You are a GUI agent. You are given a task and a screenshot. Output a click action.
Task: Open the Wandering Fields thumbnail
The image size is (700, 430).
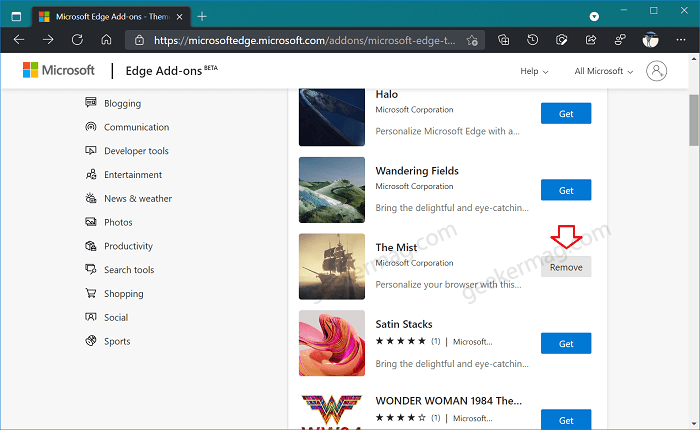tap(332, 190)
